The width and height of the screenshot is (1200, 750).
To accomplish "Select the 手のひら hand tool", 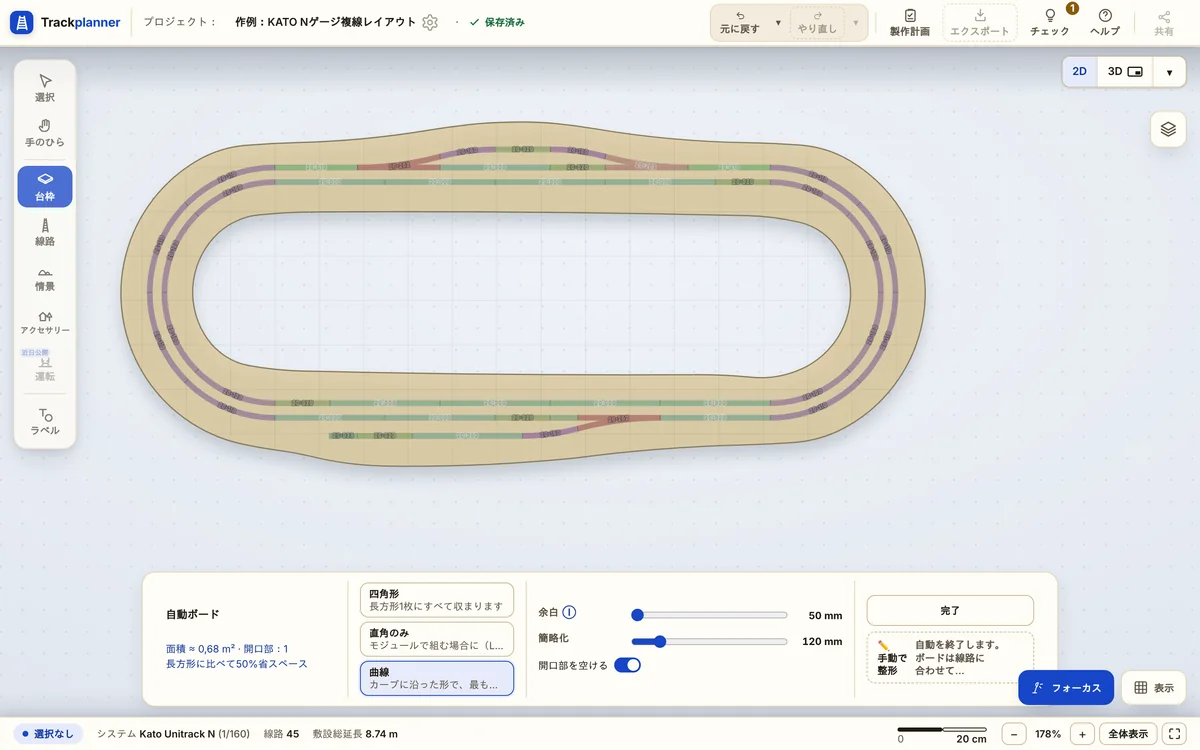I will point(45,133).
